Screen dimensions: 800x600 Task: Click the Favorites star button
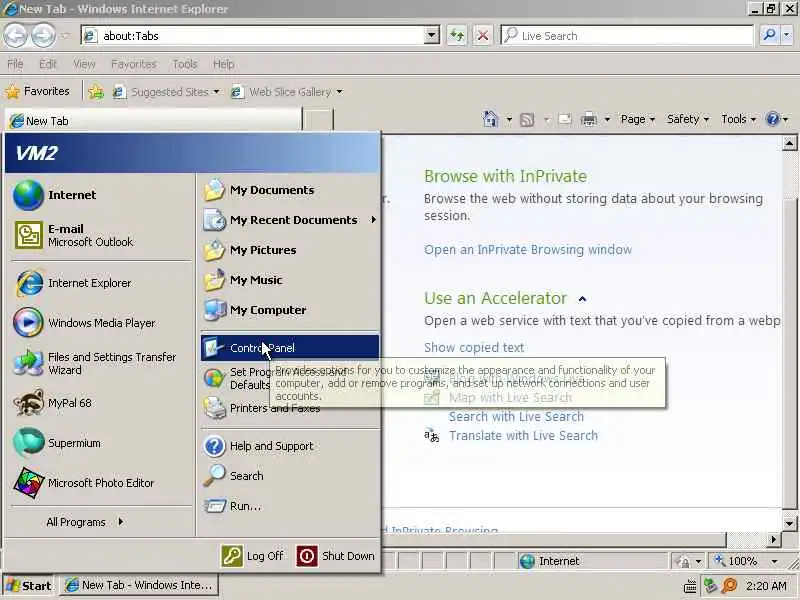click(x=37, y=91)
